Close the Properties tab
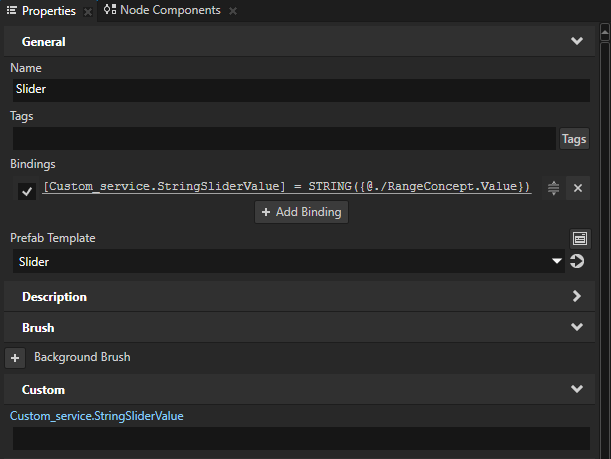 [88, 12]
